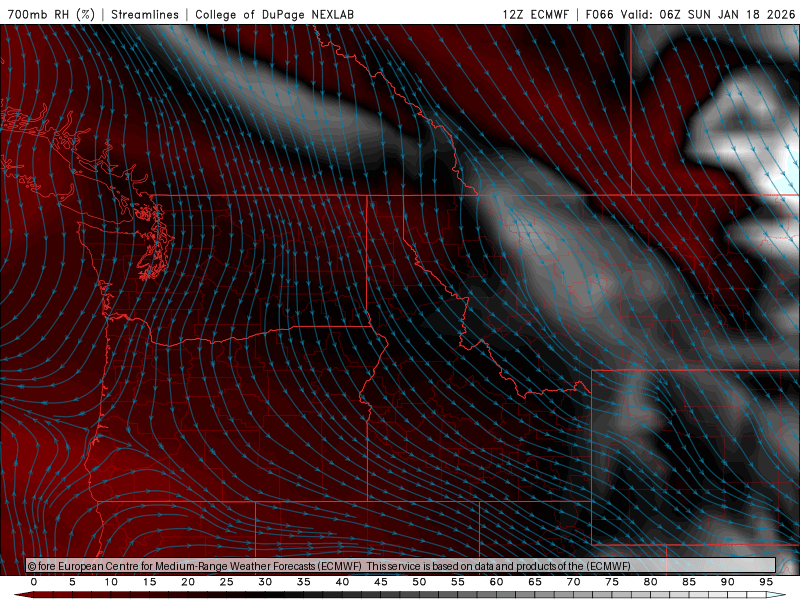Click the '40' colorbar scale label
The width and height of the screenshot is (800, 600).
click(342, 582)
